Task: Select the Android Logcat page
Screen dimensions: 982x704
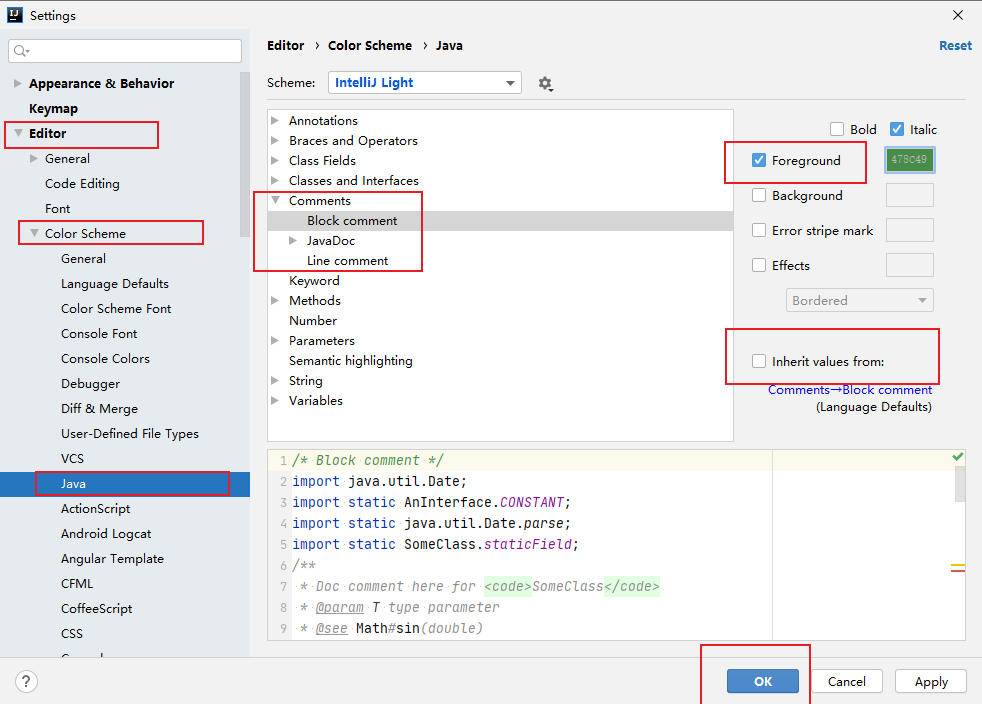Action: pyautogui.click(x=106, y=534)
